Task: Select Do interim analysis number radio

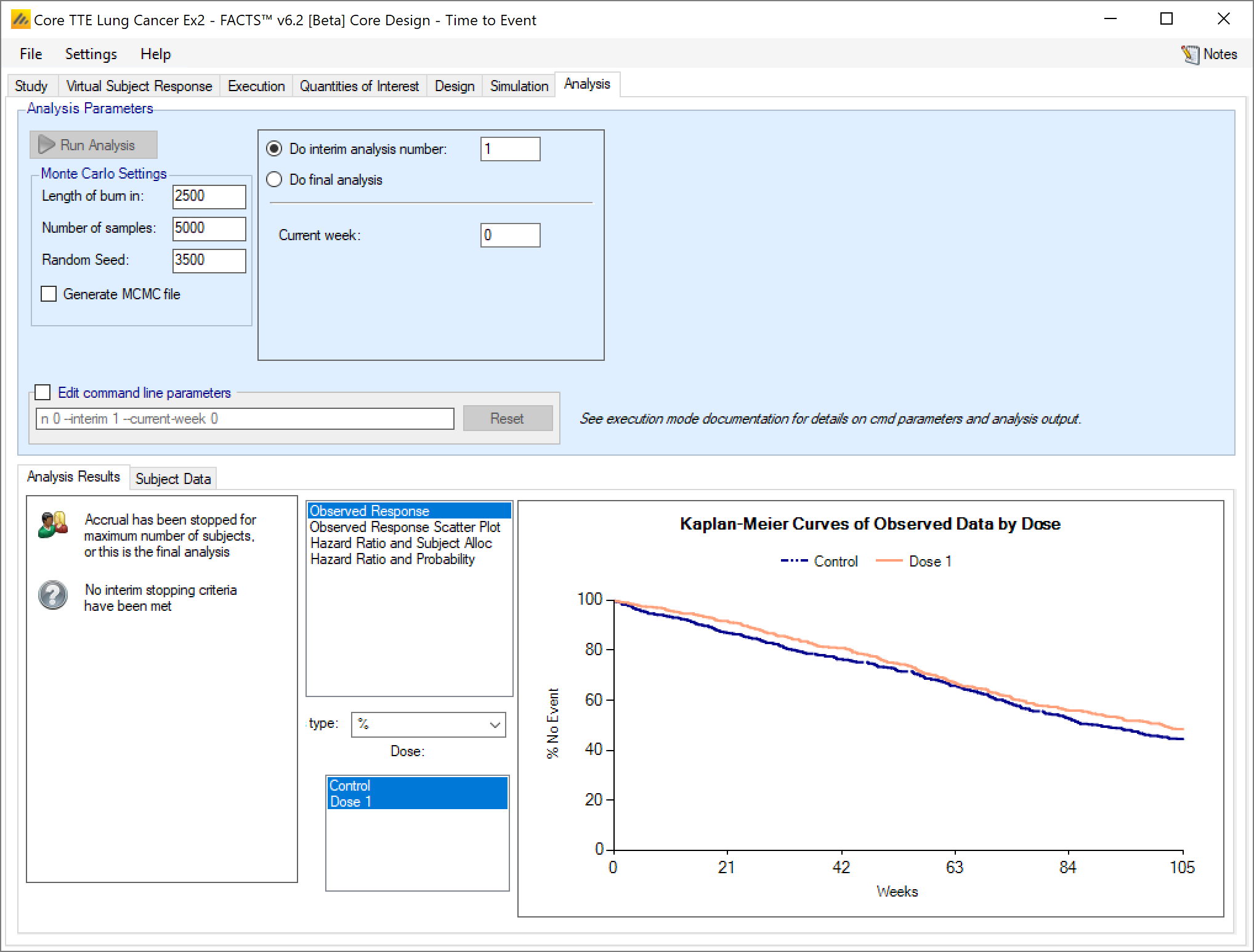Action: tap(274, 148)
